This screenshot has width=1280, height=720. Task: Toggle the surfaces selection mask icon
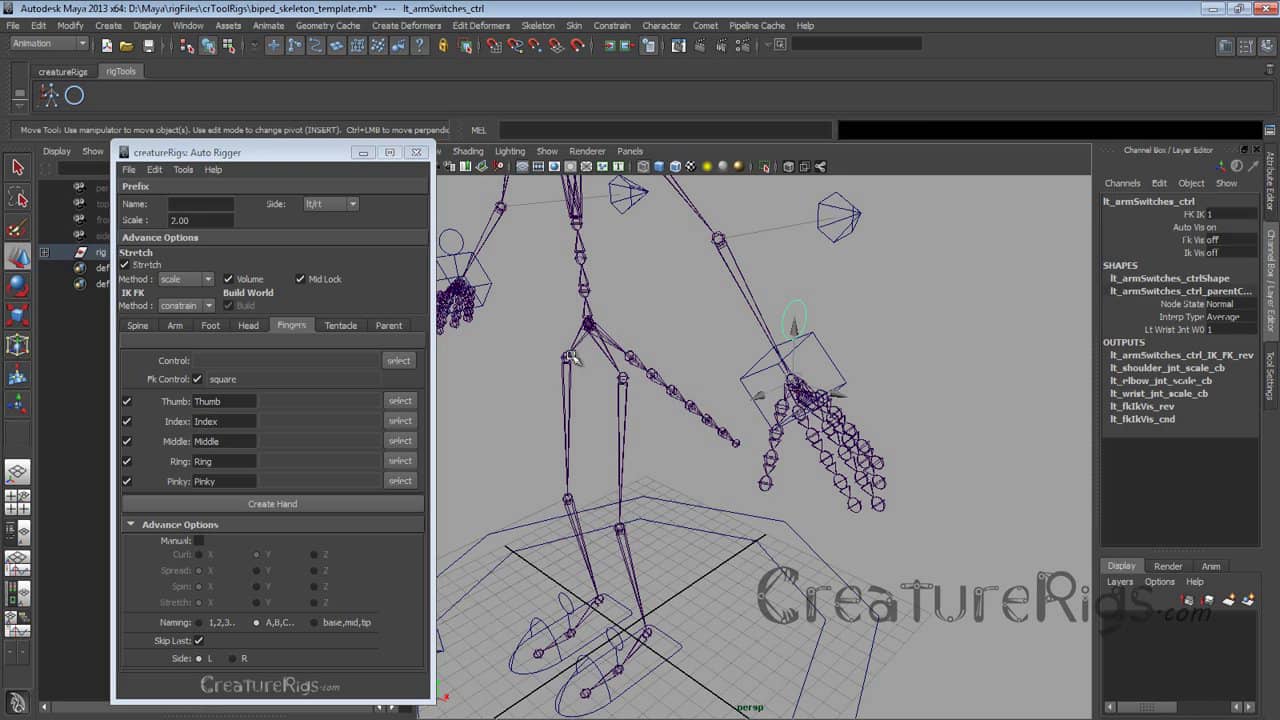pos(336,45)
